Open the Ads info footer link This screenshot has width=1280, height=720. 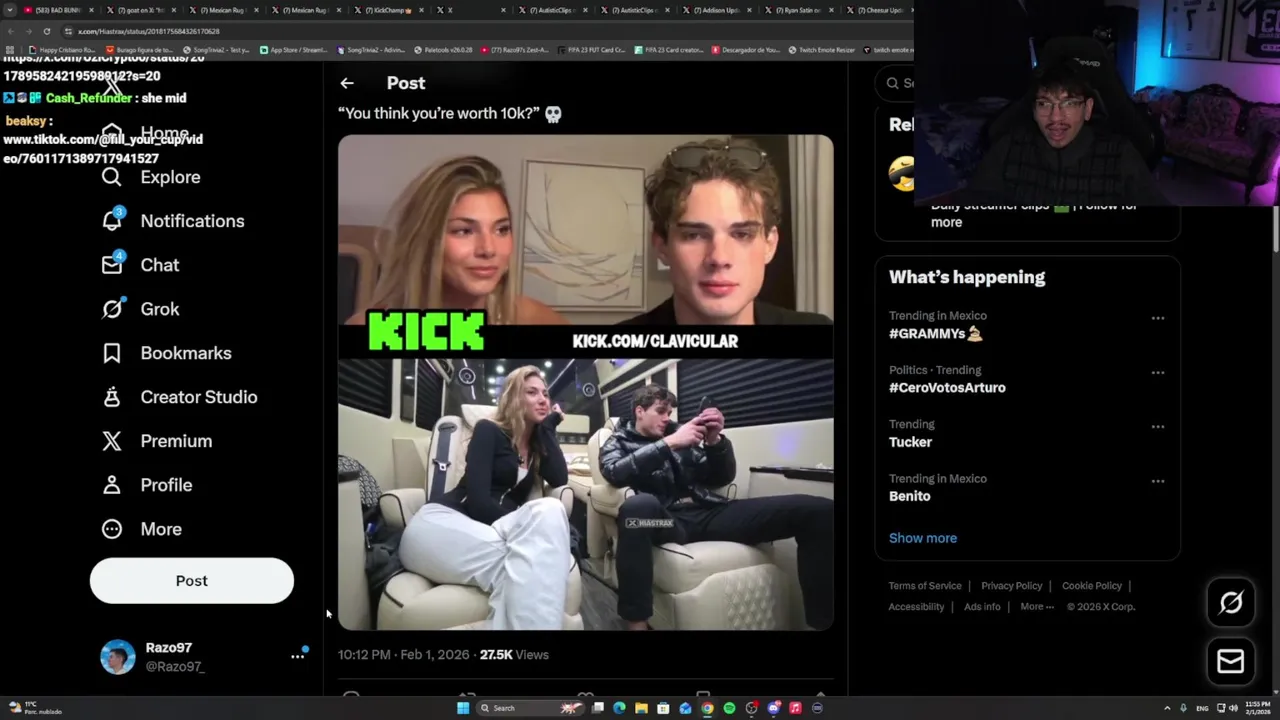coord(982,606)
